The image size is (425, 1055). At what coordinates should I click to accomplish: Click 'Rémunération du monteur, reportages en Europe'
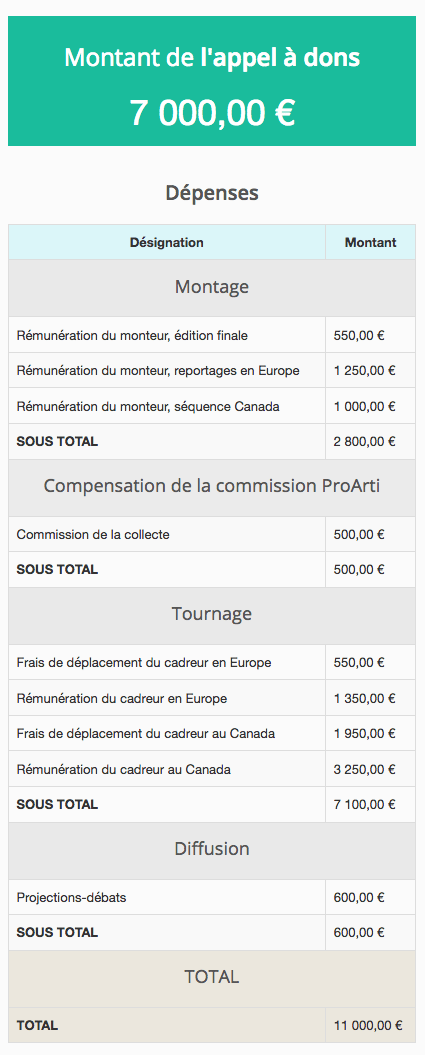(x=158, y=370)
